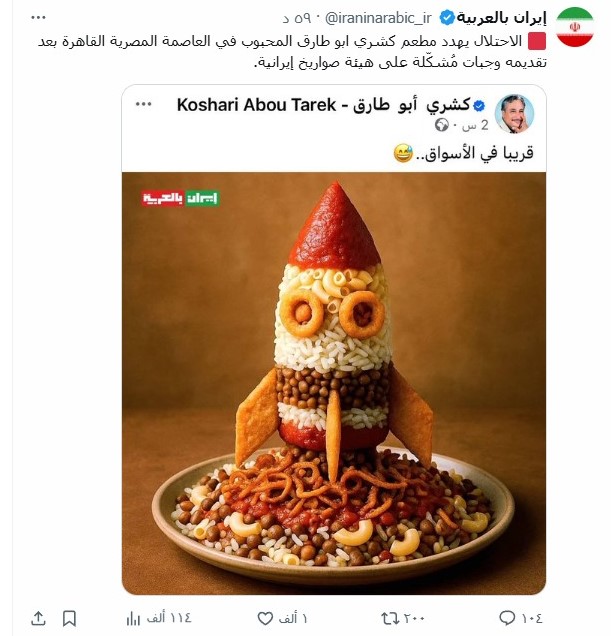This screenshot has height=636, width=611.
Task: Open the Iran flag profile avatar
Action: click(x=574, y=26)
